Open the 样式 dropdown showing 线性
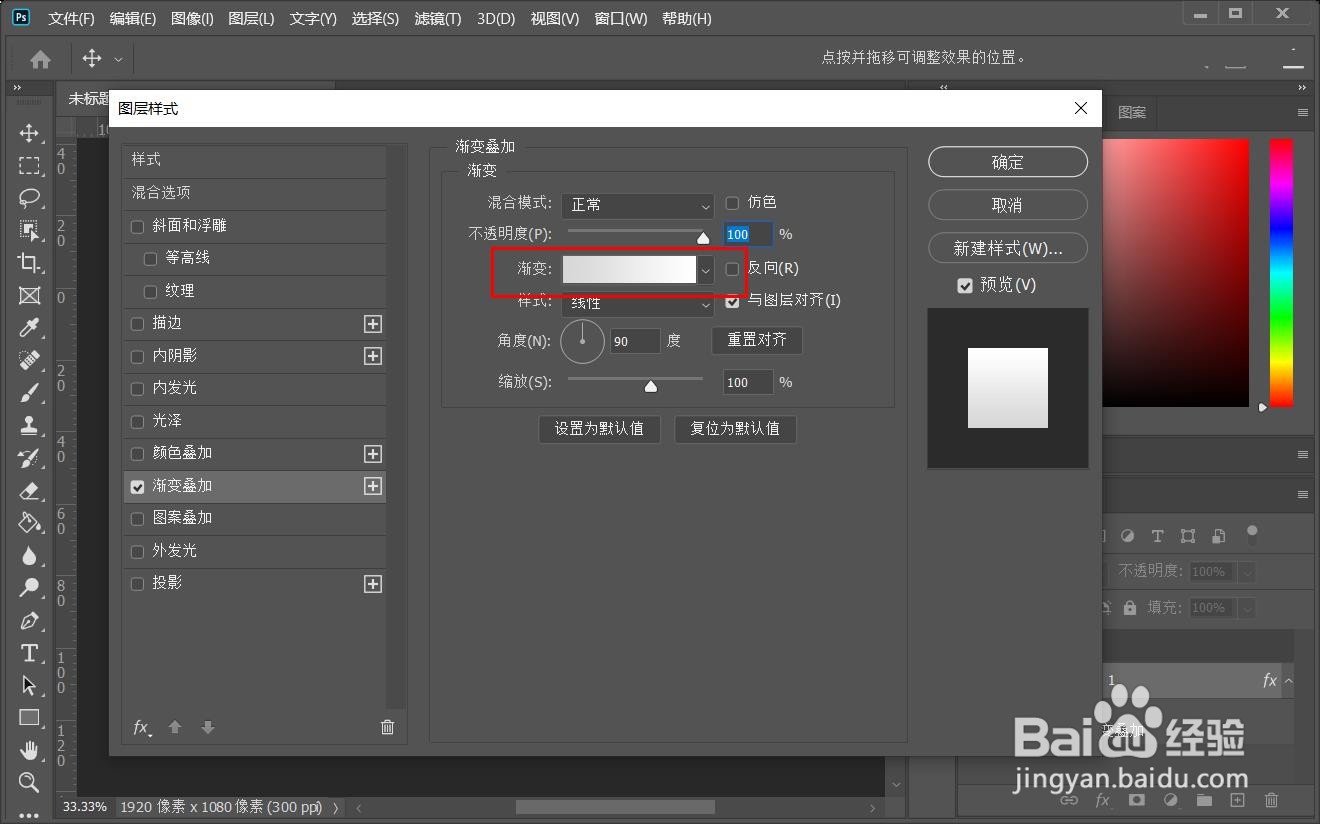The width and height of the screenshot is (1320, 824). [x=638, y=303]
